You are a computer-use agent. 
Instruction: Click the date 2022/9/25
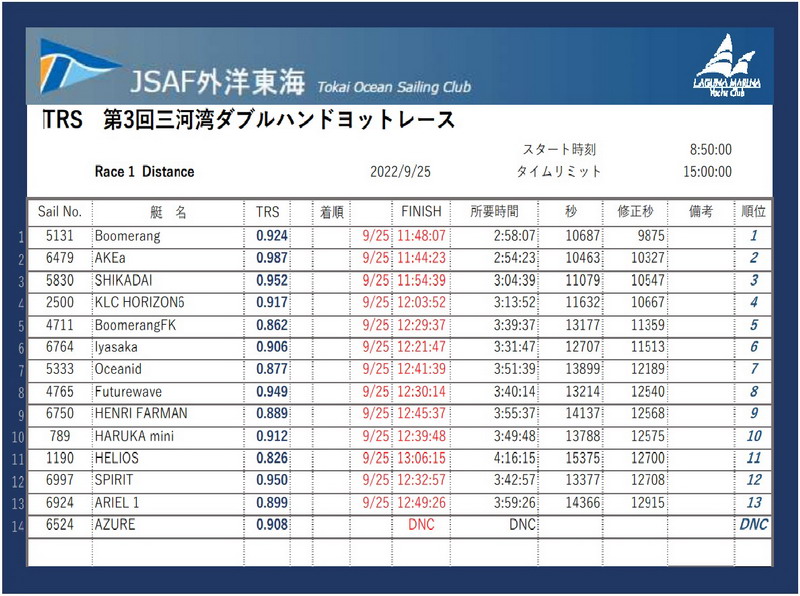point(401,171)
